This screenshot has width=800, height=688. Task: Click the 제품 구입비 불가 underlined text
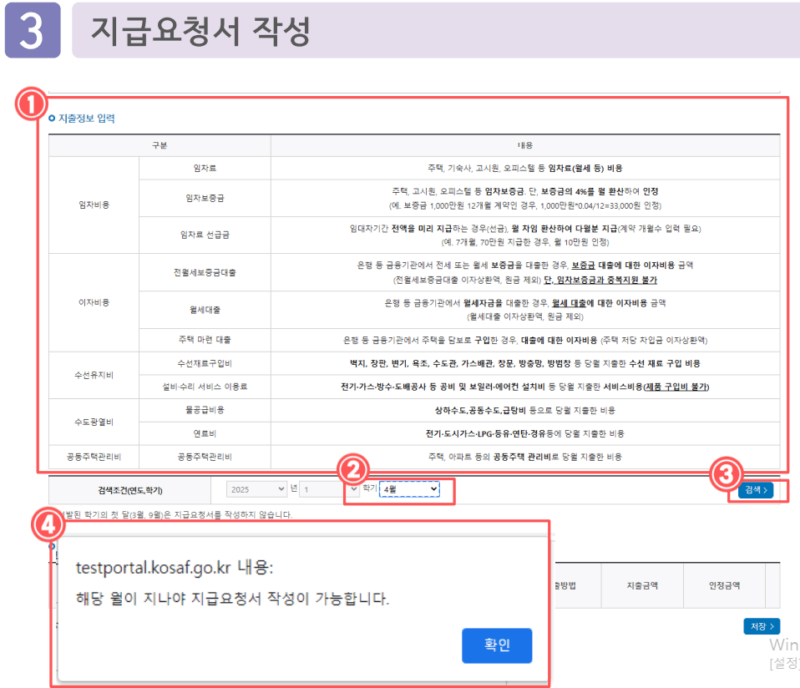[x=677, y=387]
